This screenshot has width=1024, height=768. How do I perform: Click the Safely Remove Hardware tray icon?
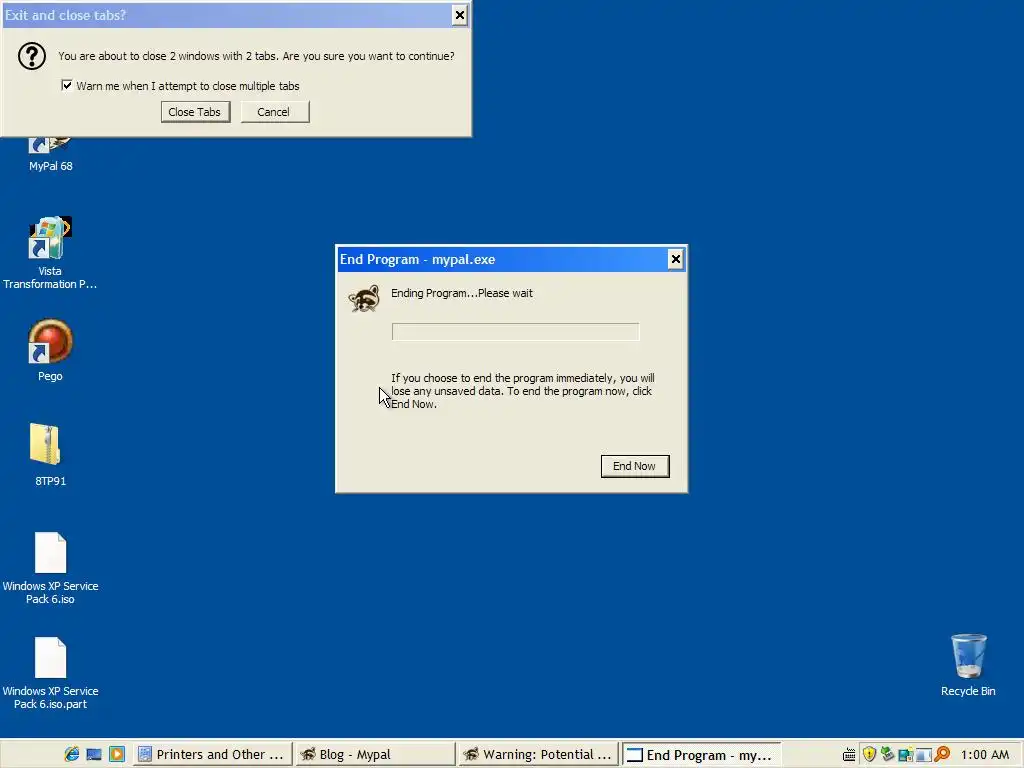pos(887,754)
